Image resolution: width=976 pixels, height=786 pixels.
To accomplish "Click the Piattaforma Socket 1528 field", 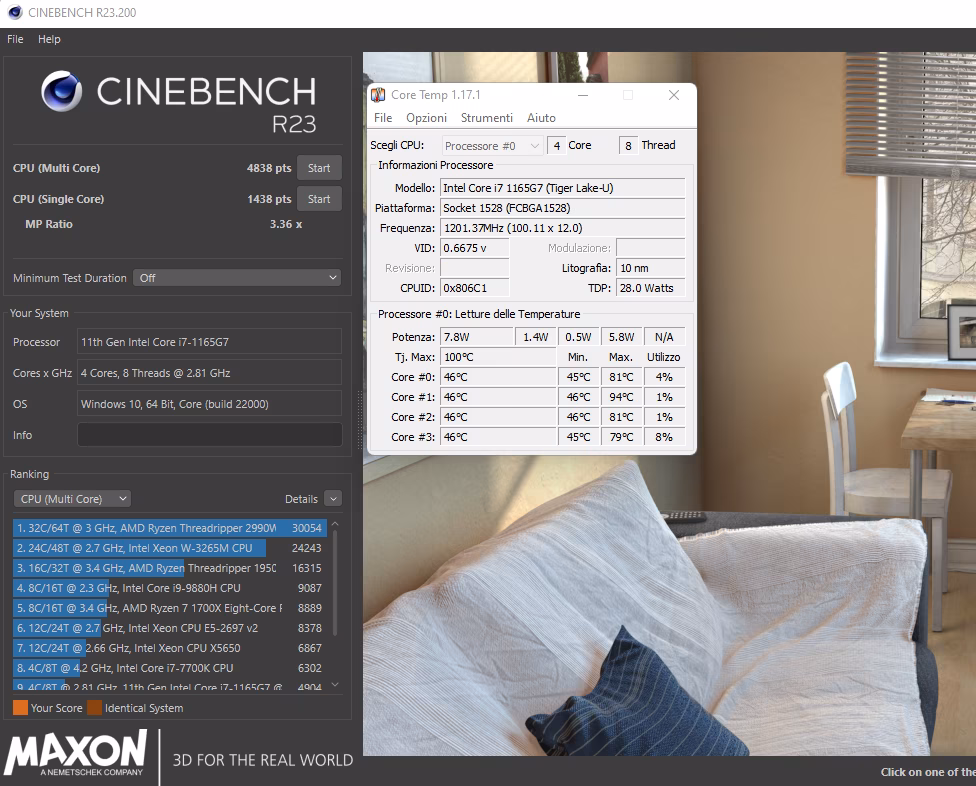I will [x=563, y=208].
